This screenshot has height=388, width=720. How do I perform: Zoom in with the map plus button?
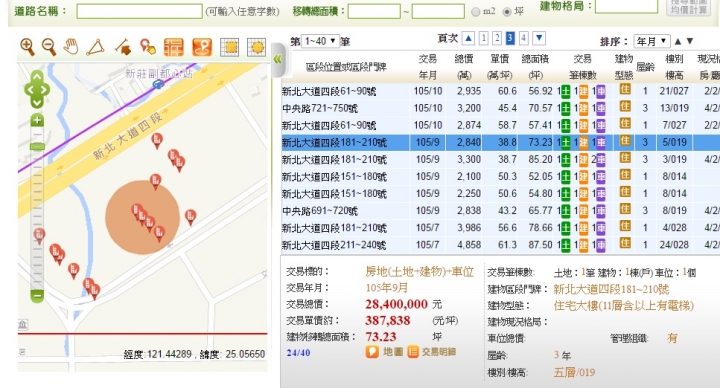(37, 121)
